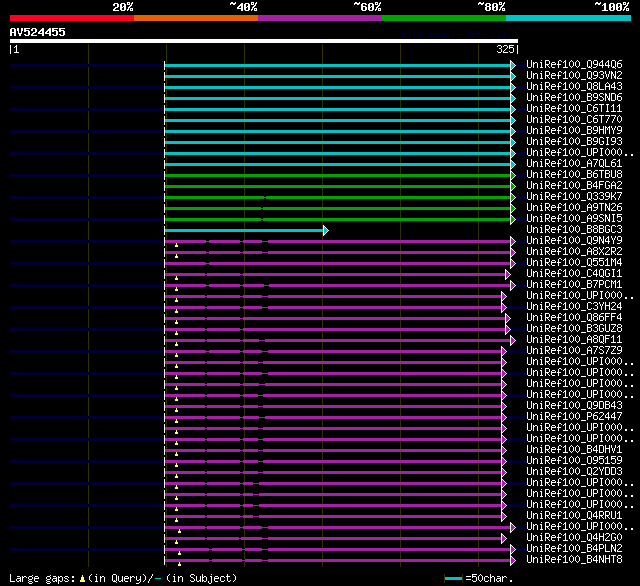Open the UniRef100_Q944Q6 hit label
The width and height of the screenshot is (640, 586).
(x=574, y=64)
